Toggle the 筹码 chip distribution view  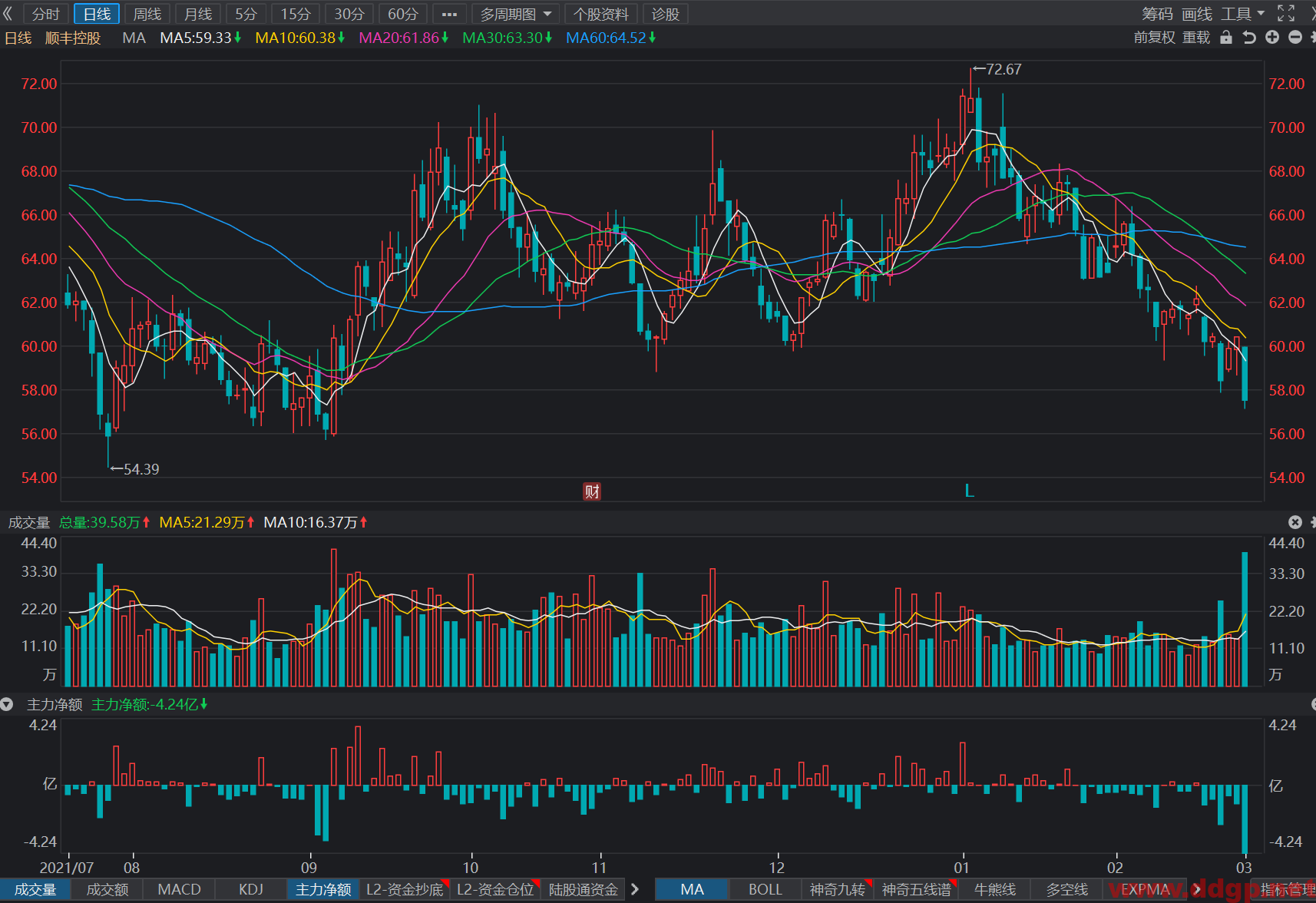tap(1157, 14)
